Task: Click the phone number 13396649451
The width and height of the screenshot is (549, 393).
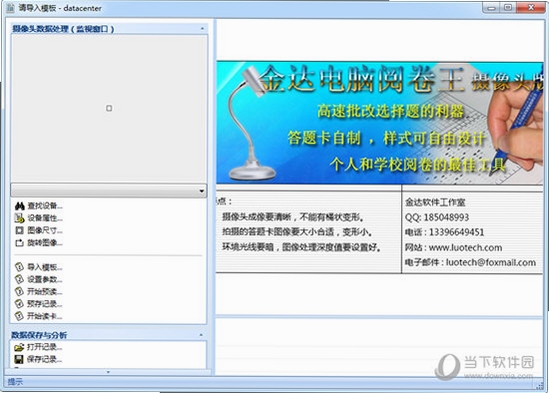Action: pyautogui.click(x=457, y=232)
